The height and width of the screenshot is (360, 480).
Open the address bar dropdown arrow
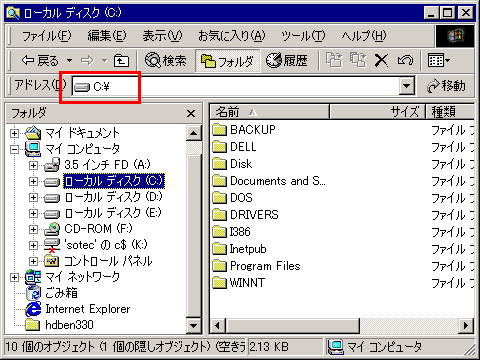(406, 87)
